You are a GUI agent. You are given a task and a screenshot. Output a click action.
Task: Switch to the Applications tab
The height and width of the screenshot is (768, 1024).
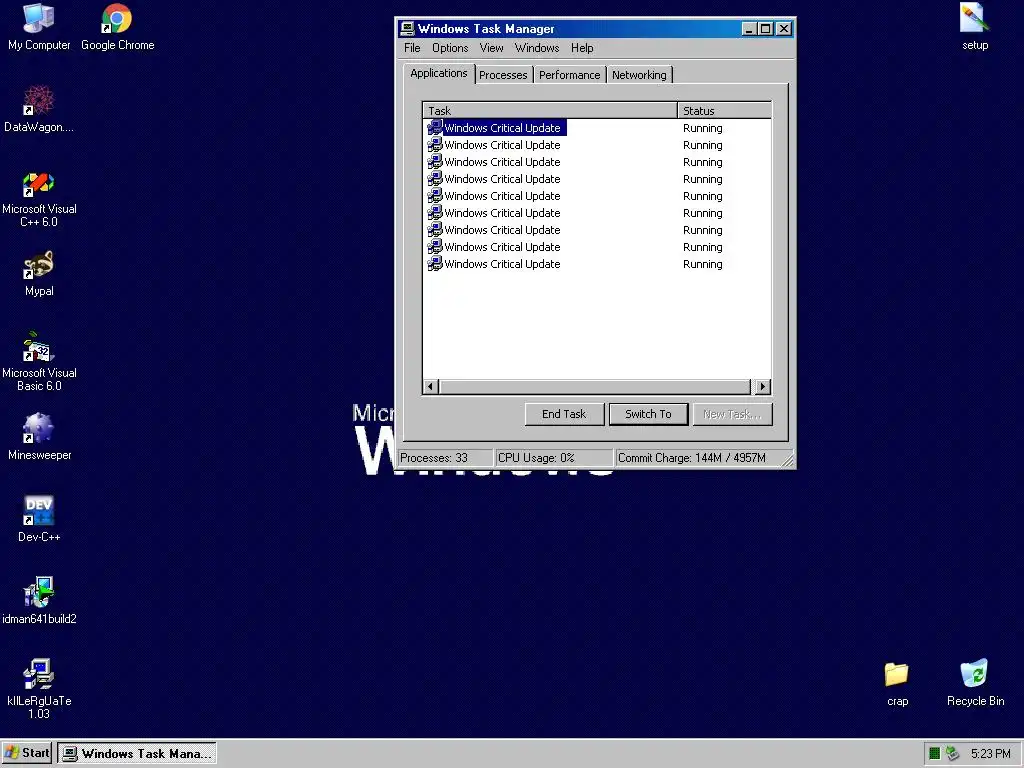coord(439,73)
